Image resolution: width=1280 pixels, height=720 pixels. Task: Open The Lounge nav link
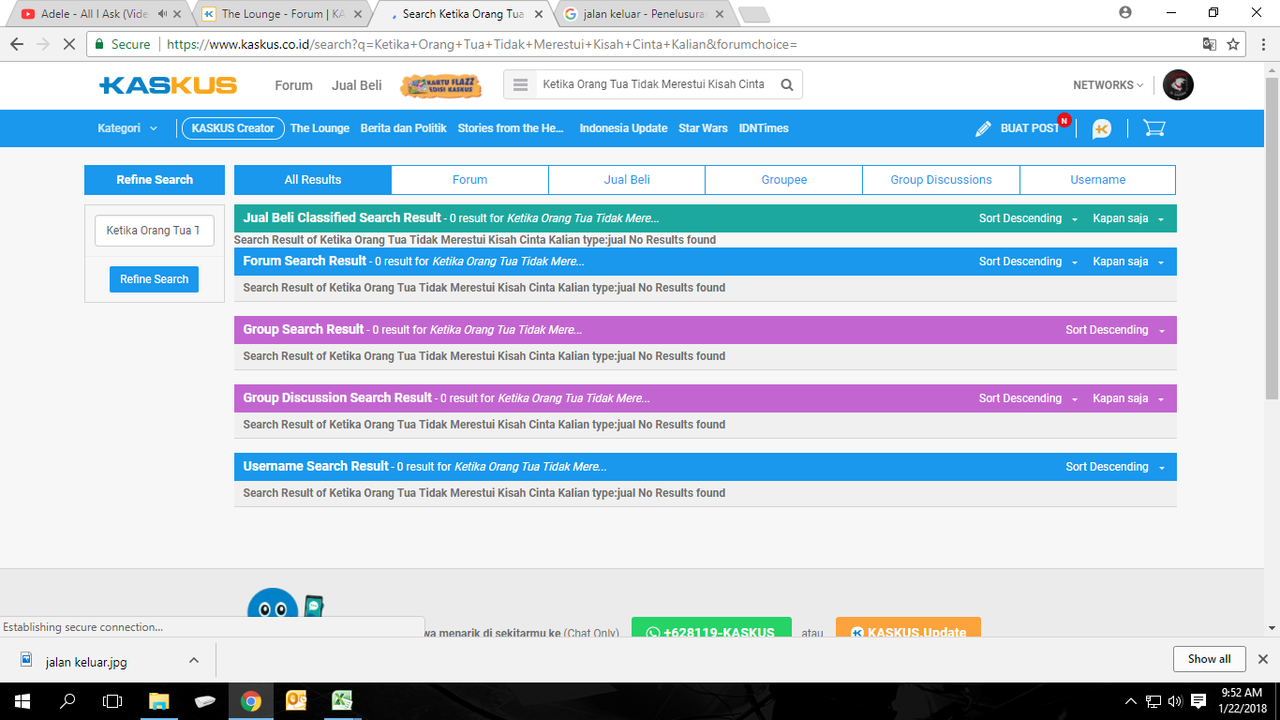(320, 128)
